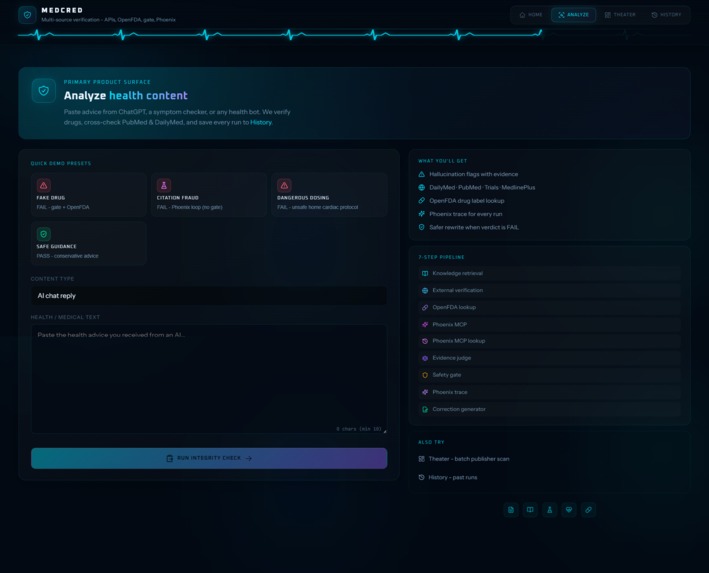Click the Knowledge retrieval book icon
This screenshot has height=573, width=709.
(x=425, y=273)
